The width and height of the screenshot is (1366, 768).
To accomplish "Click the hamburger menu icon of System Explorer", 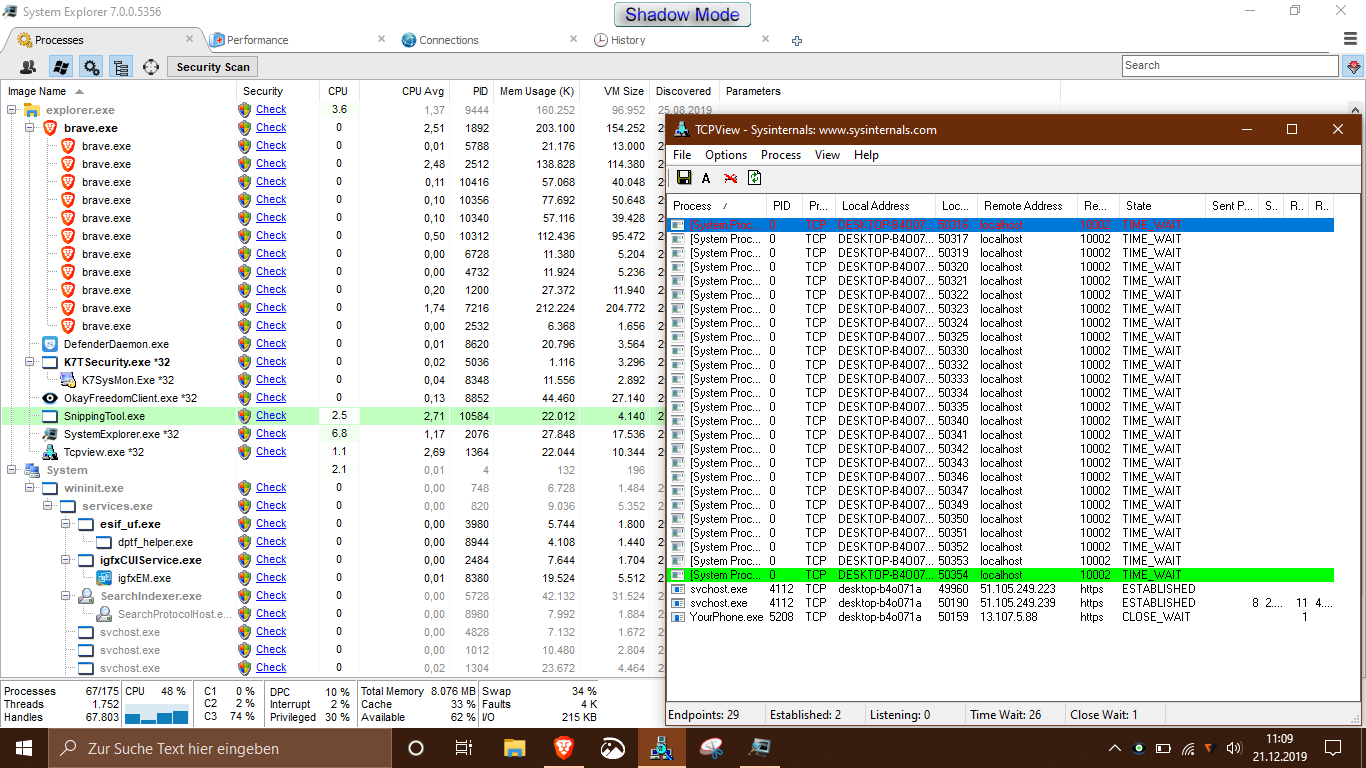I will coord(1351,39).
